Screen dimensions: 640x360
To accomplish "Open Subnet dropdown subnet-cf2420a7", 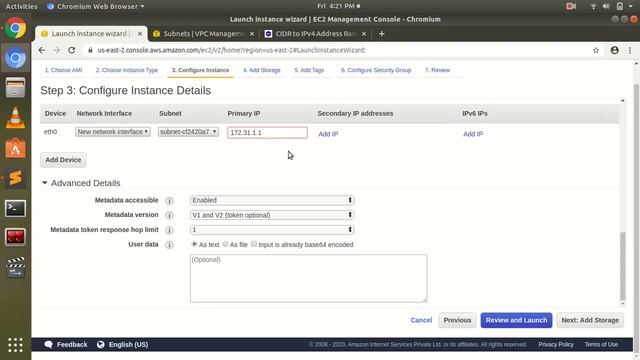I will [188, 132].
